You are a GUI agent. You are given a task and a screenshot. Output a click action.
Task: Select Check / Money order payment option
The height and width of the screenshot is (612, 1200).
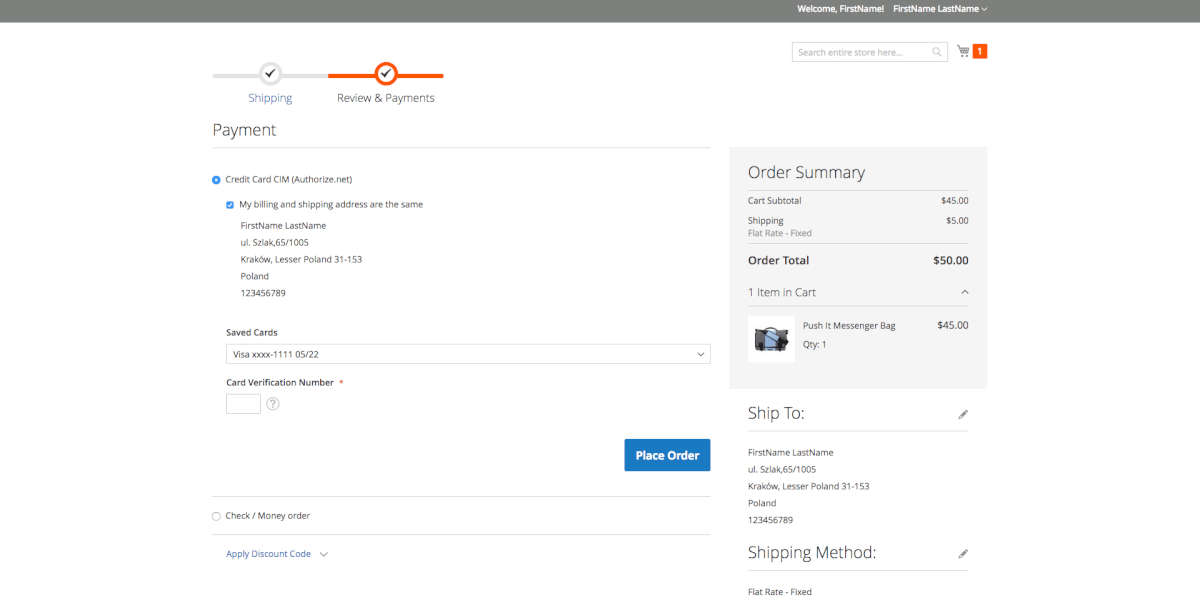click(x=216, y=517)
